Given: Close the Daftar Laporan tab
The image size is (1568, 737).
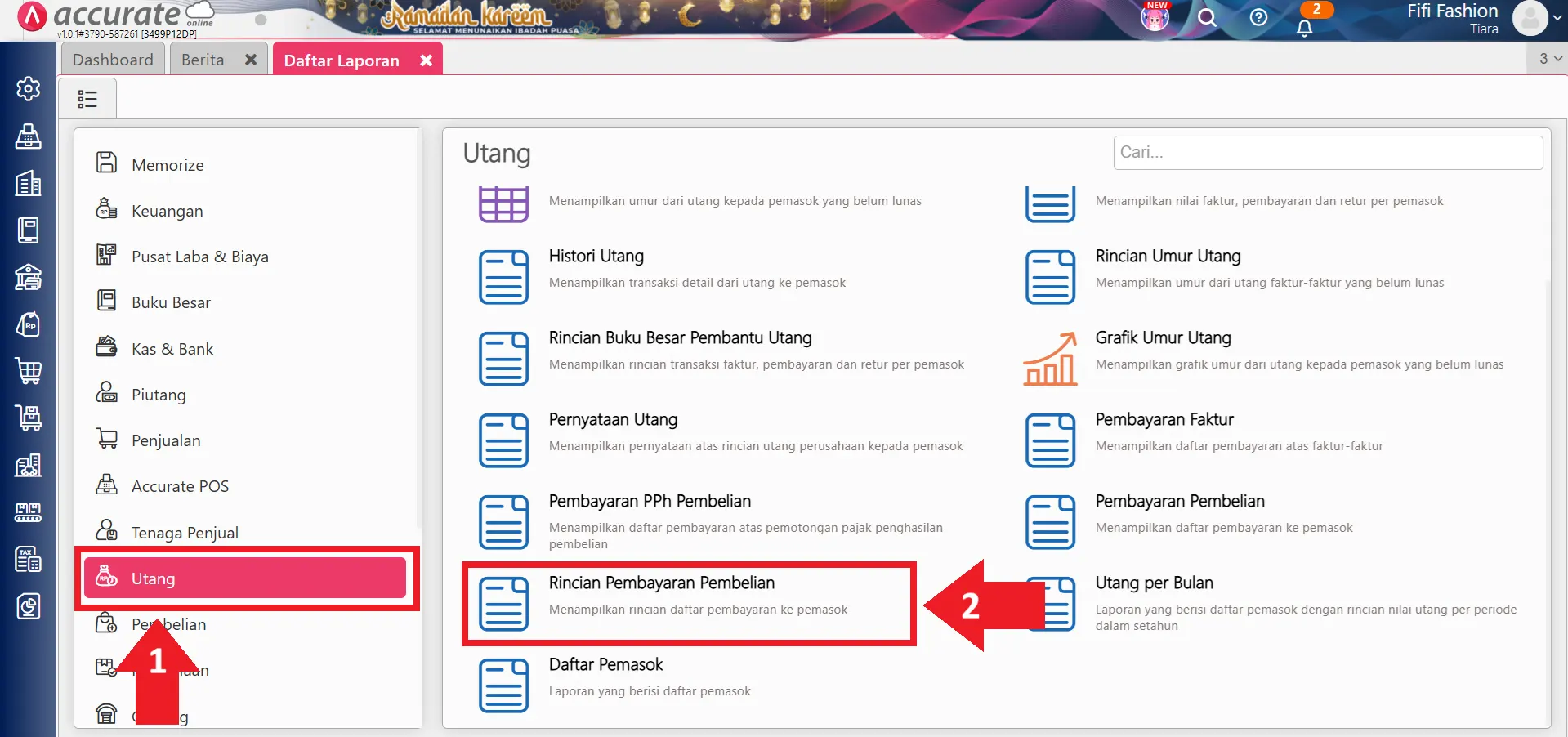Looking at the screenshot, I should point(426,60).
